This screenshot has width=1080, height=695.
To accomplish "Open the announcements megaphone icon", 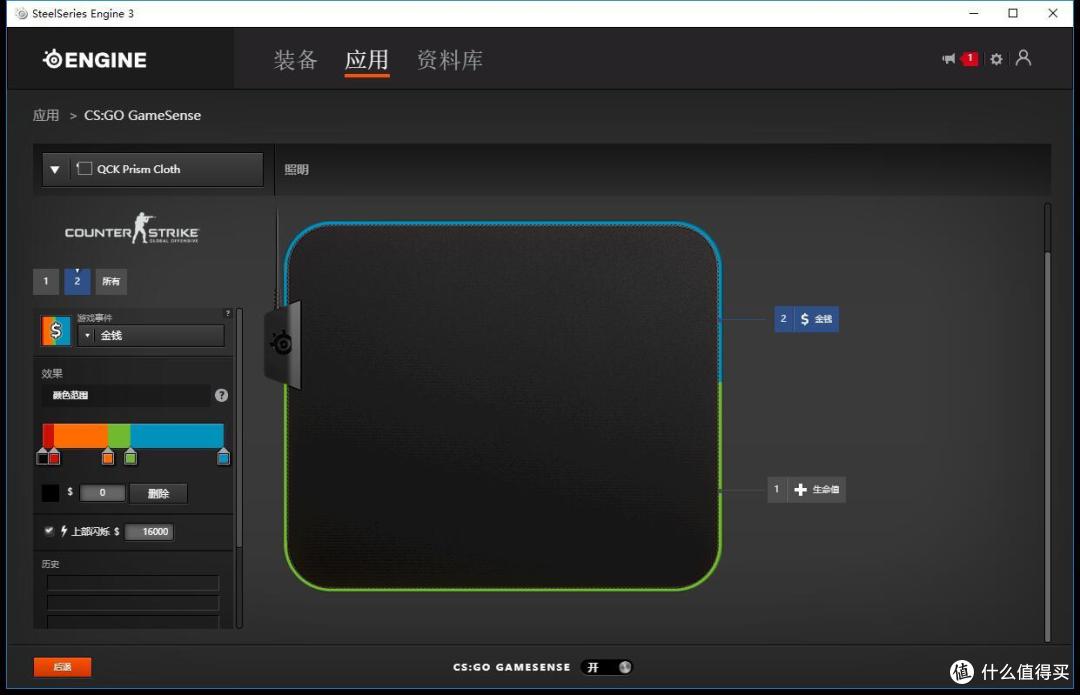I will [948, 59].
